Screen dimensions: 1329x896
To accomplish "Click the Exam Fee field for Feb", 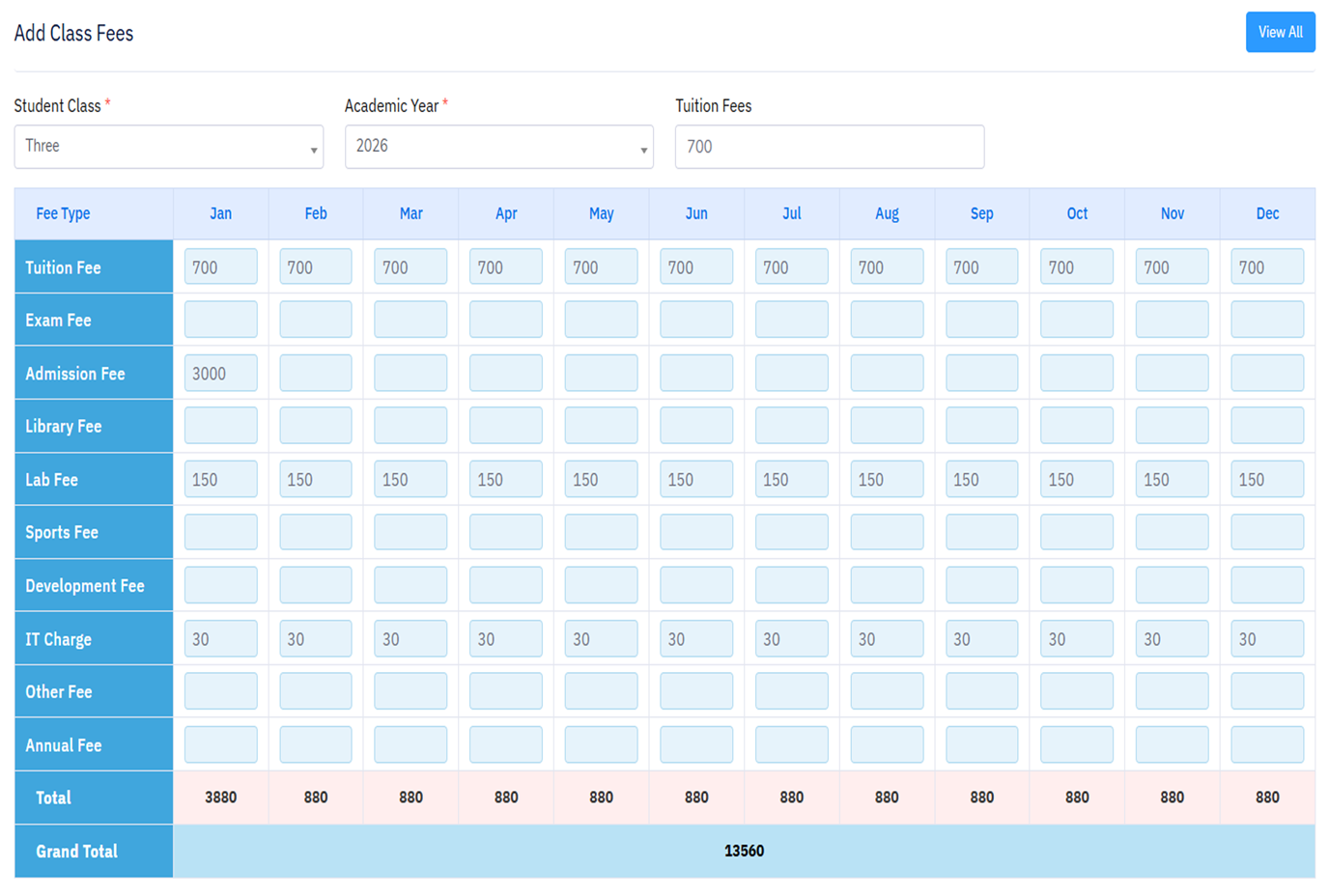I will coord(316,321).
